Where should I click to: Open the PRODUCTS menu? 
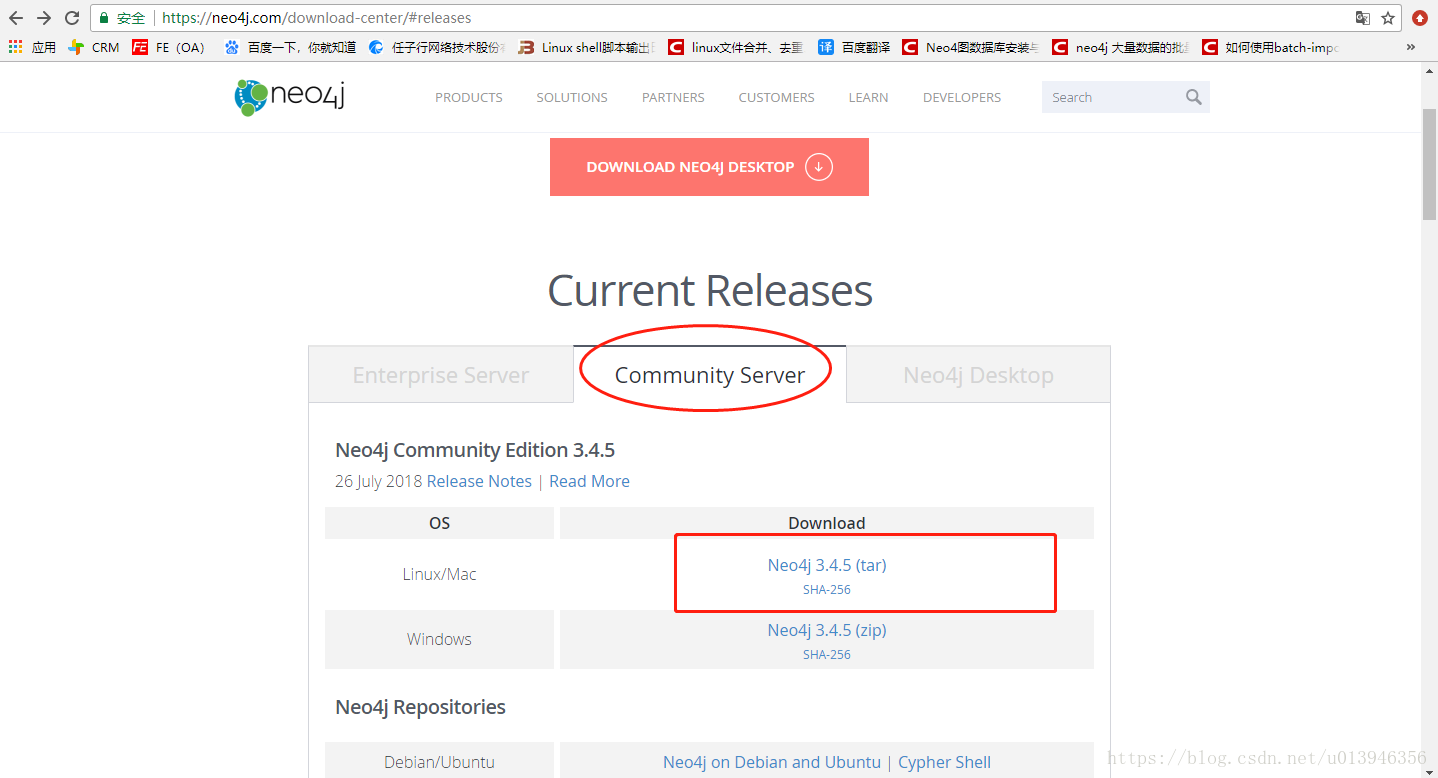pyautogui.click(x=469, y=97)
